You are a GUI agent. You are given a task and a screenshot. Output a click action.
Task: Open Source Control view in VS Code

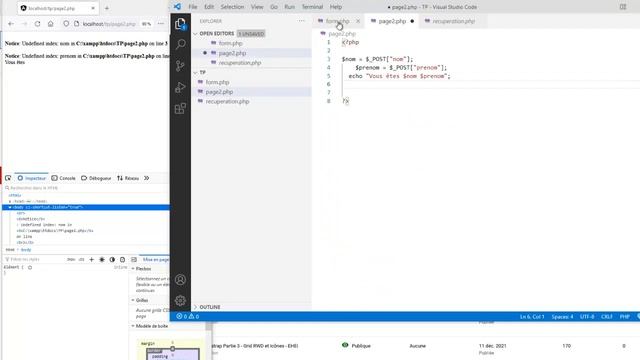[180, 66]
